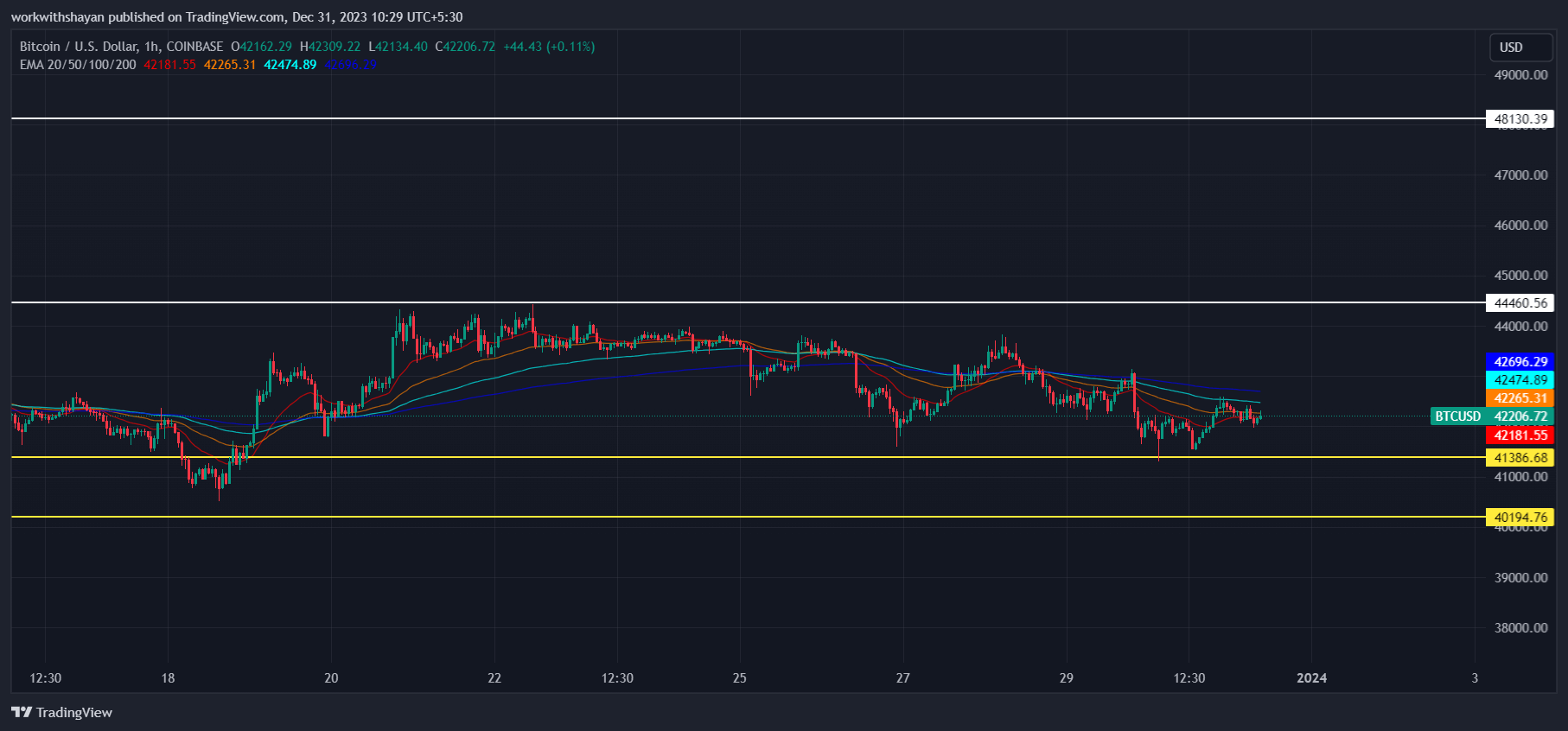
Task: Click the date label 27 on time axis
Action: click(x=903, y=678)
